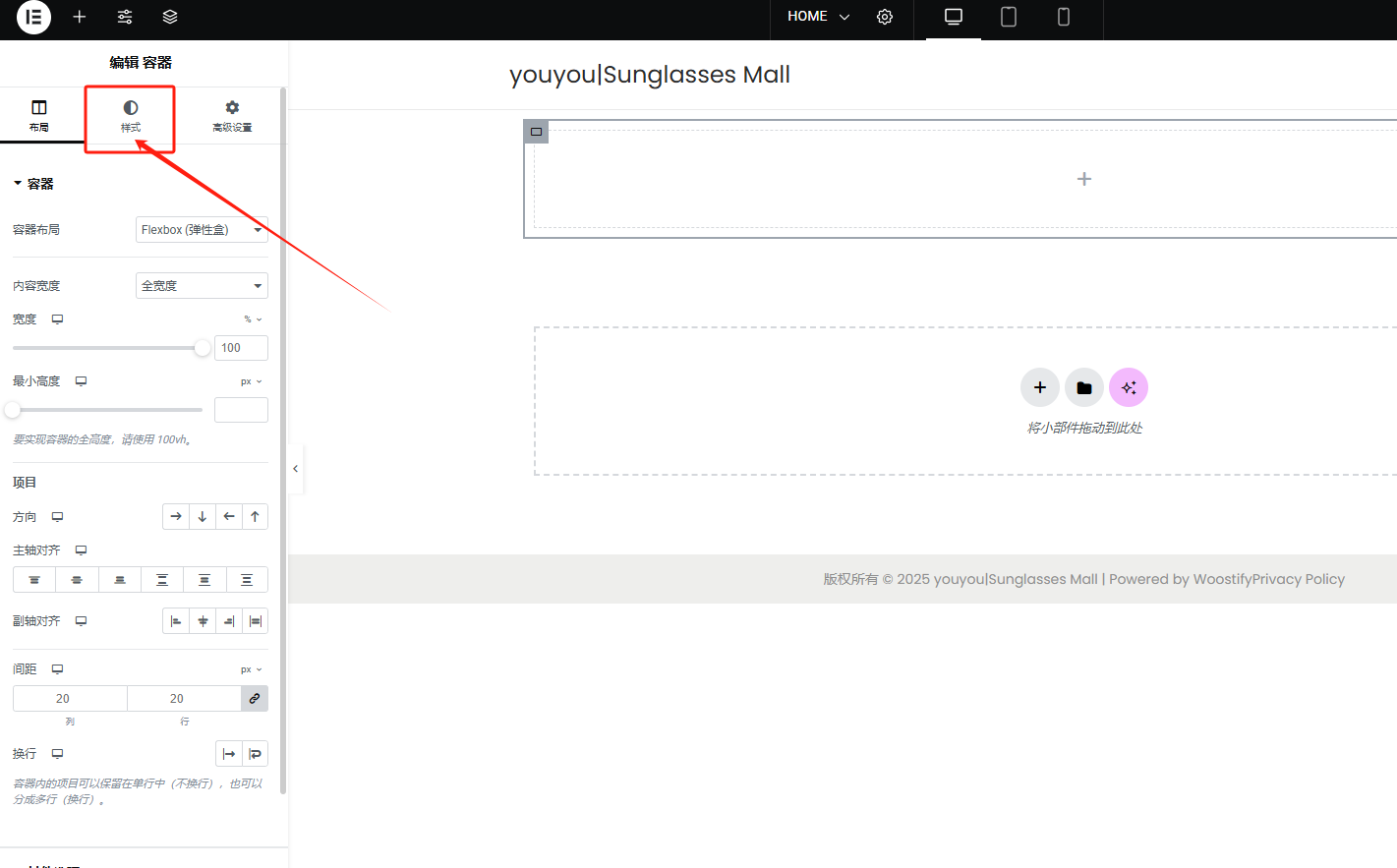Open the 内容宽度 全宽度 dropdown

tap(202, 286)
